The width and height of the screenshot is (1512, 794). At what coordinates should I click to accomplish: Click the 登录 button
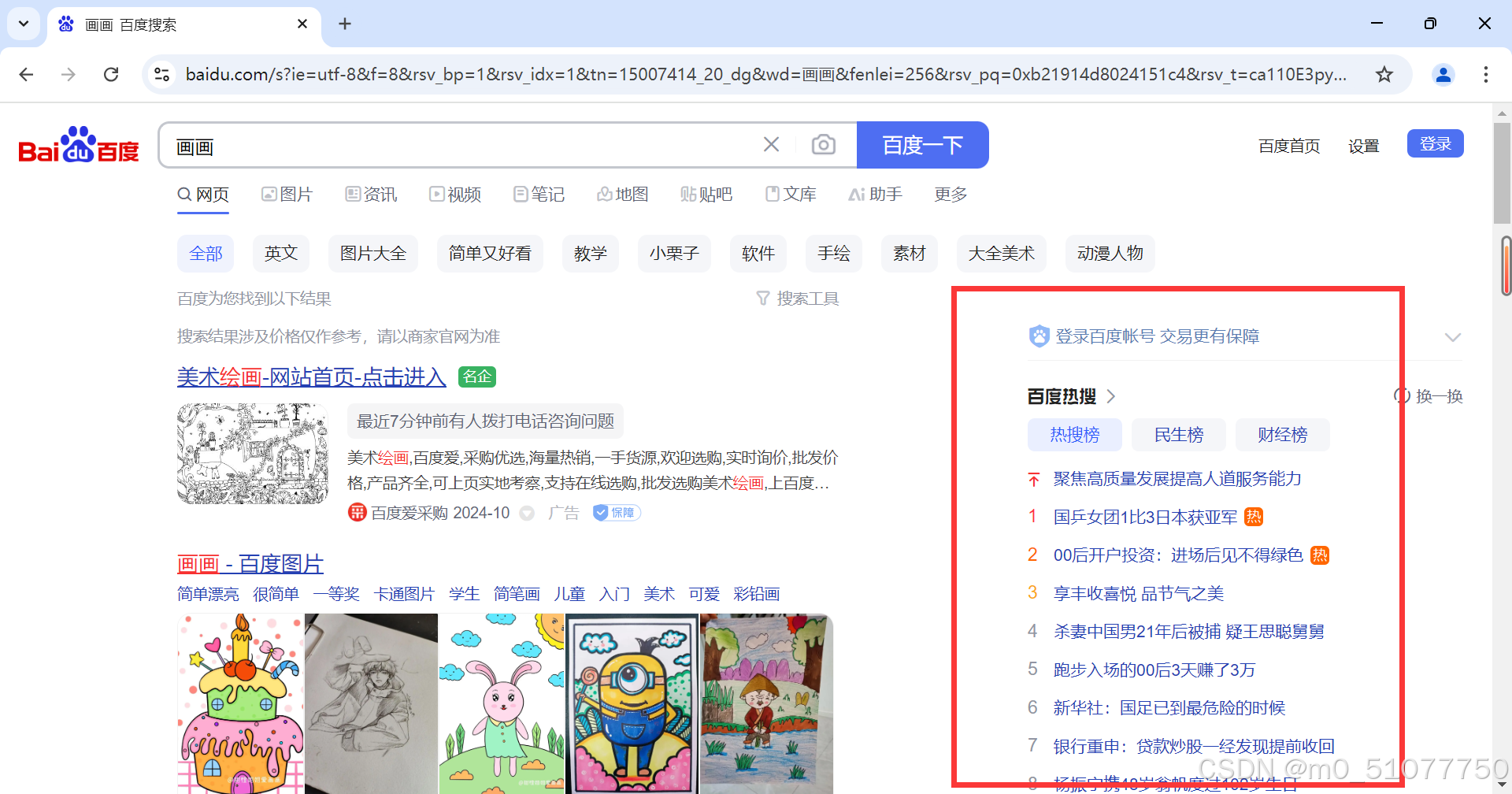point(1436,144)
